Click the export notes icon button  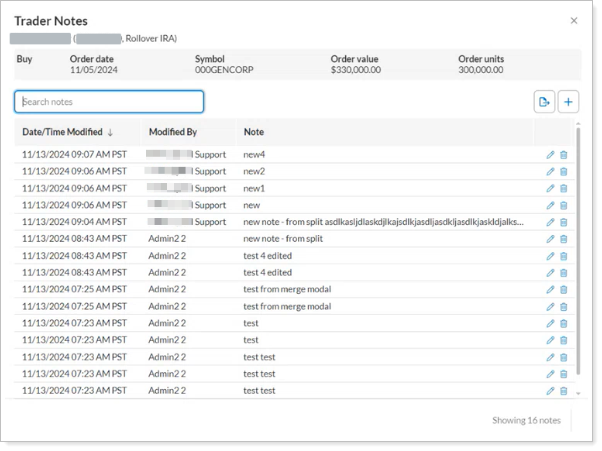pyautogui.click(x=544, y=102)
